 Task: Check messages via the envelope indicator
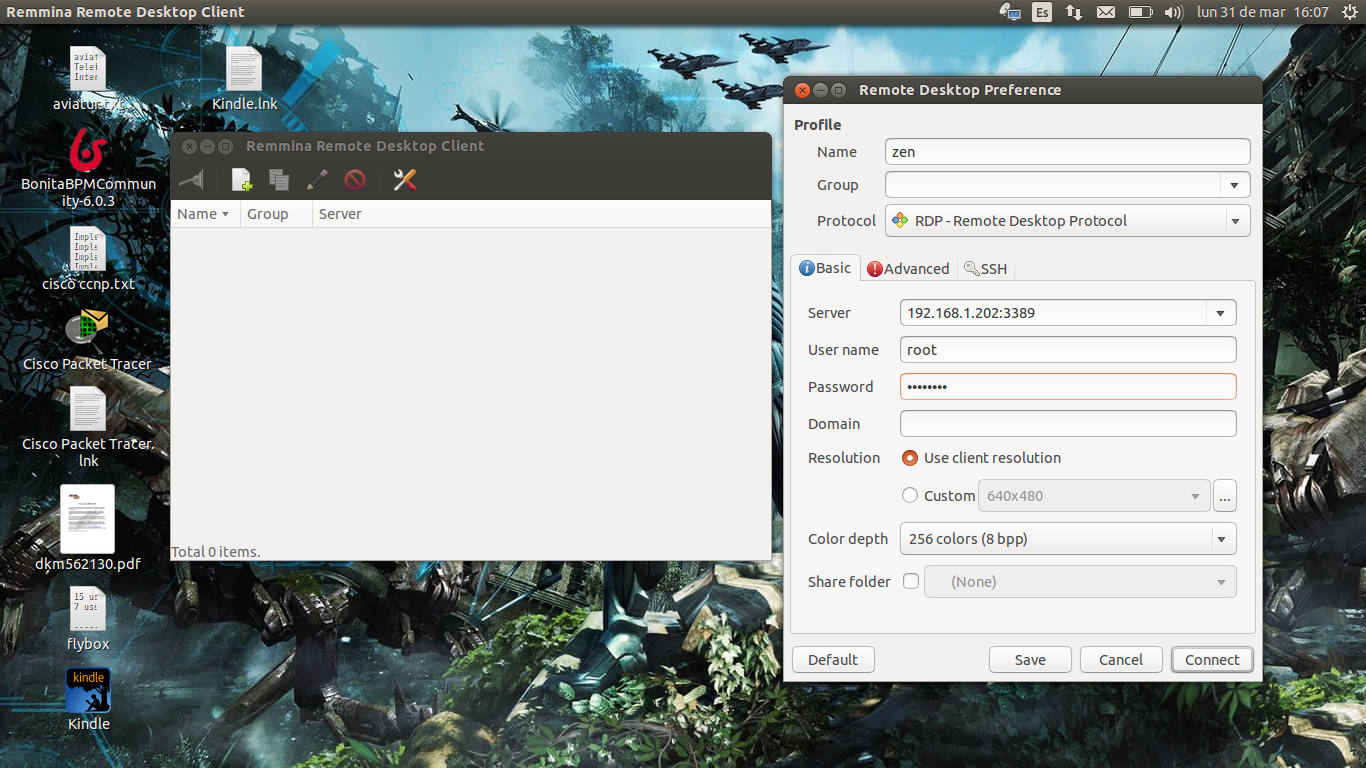coord(1105,12)
